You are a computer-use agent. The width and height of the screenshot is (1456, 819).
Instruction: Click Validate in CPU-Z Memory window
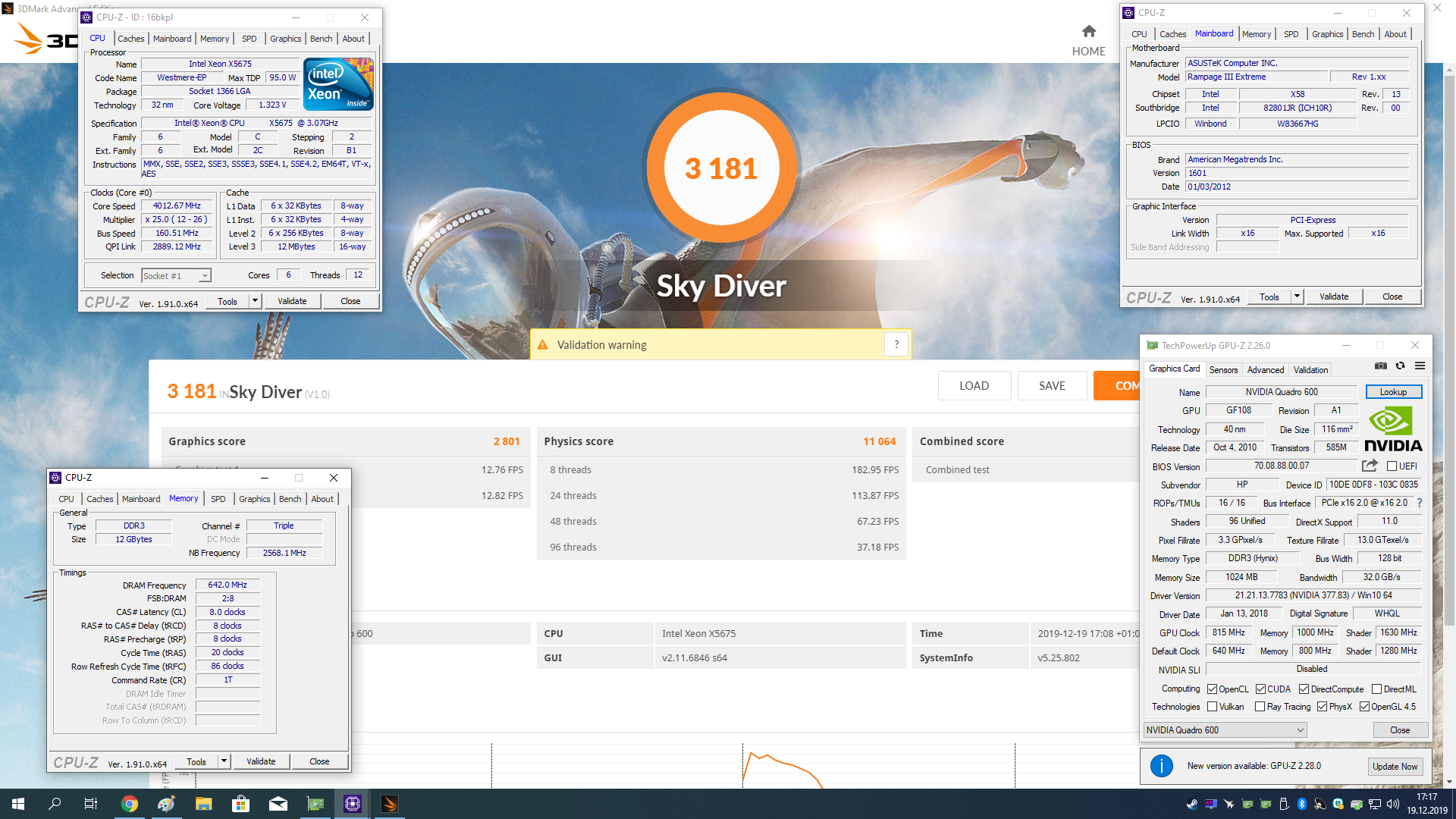[261, 761]
